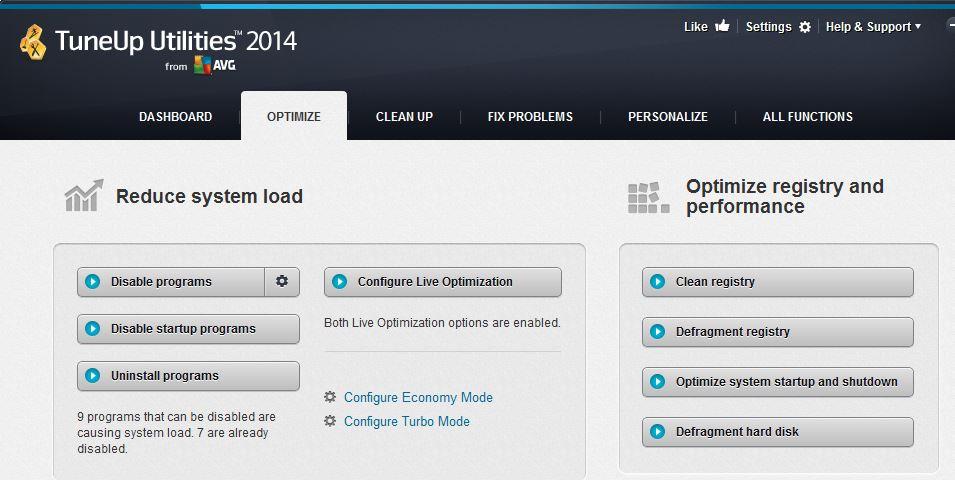The image size is (955, 480).
Task: Click the gear icon beside Configure Economy Mode
Action: coord(330,397)
